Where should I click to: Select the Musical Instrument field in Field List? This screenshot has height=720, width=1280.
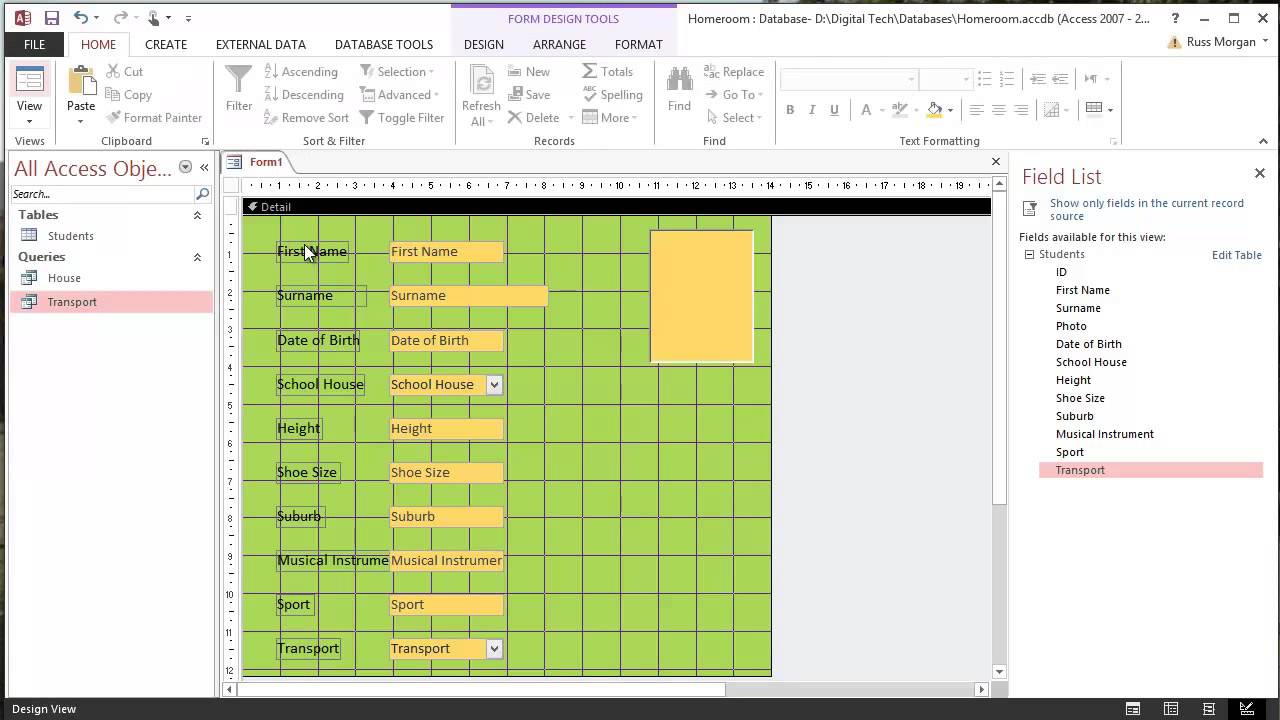1105,434
